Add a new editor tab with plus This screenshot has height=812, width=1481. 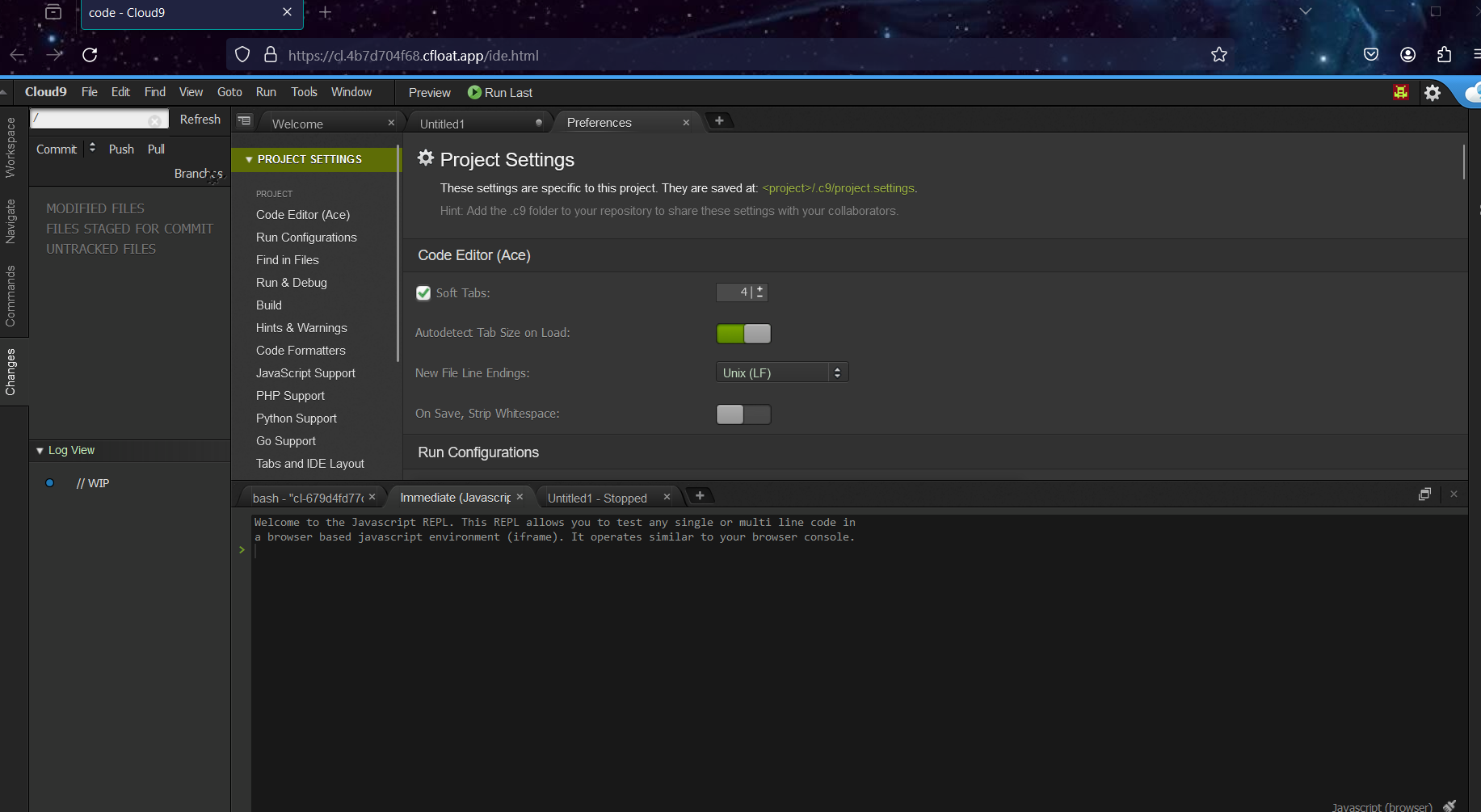719,121
